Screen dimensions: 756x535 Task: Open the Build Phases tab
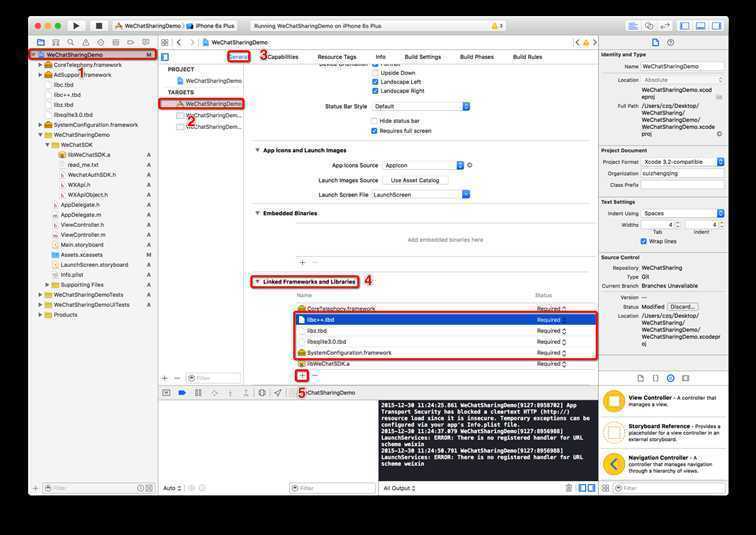coord(477,57)
